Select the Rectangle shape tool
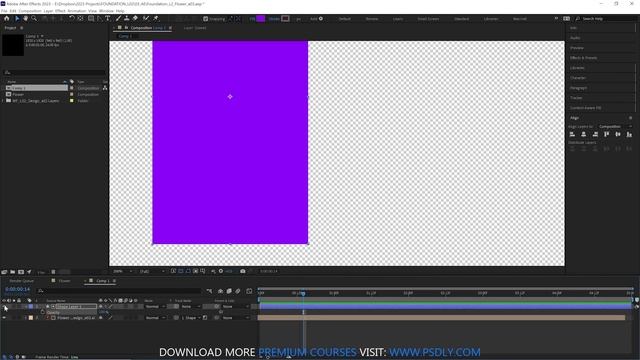Screen dimensions: 640x360 click(91, 18)
